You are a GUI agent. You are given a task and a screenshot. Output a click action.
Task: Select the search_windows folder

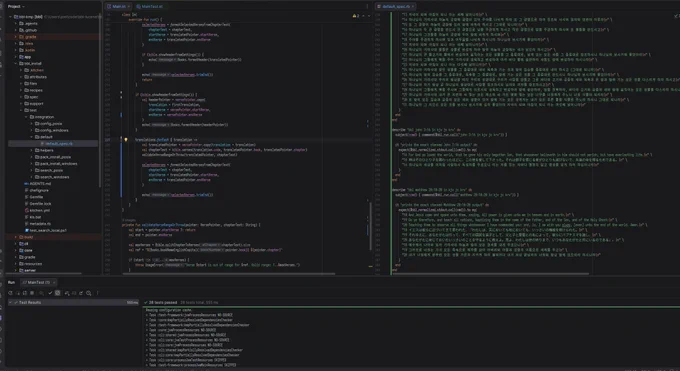[x=52, y=177]
